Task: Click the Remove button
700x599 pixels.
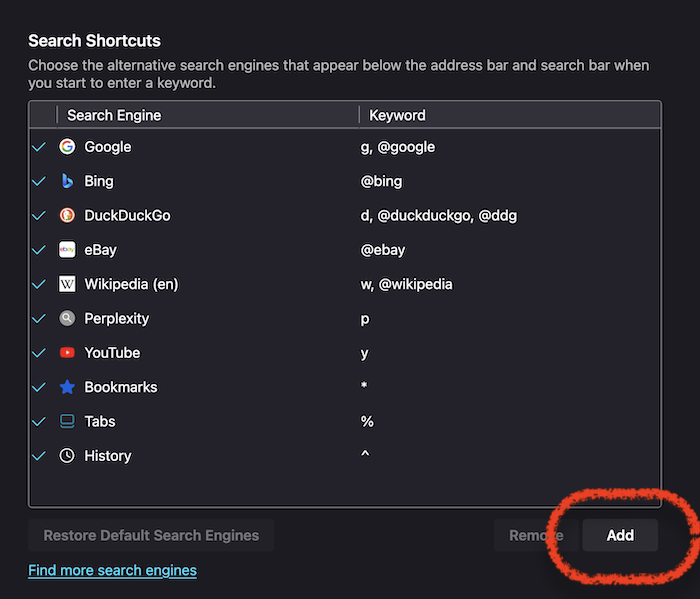Action: coord(536,535)
